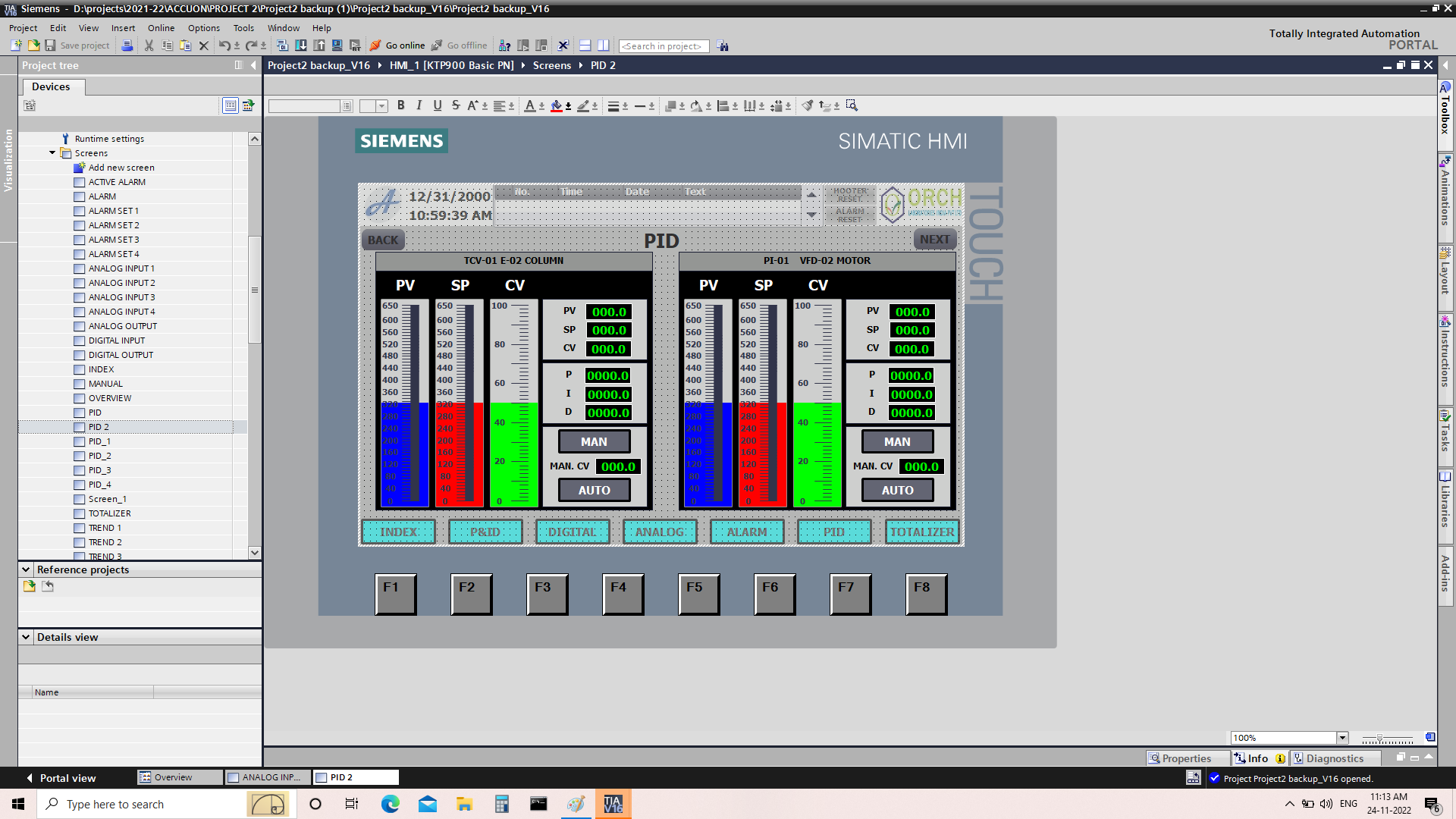Toggle Italic text formatting
This screenshot has width=1456, height=819.
point(419,105)
